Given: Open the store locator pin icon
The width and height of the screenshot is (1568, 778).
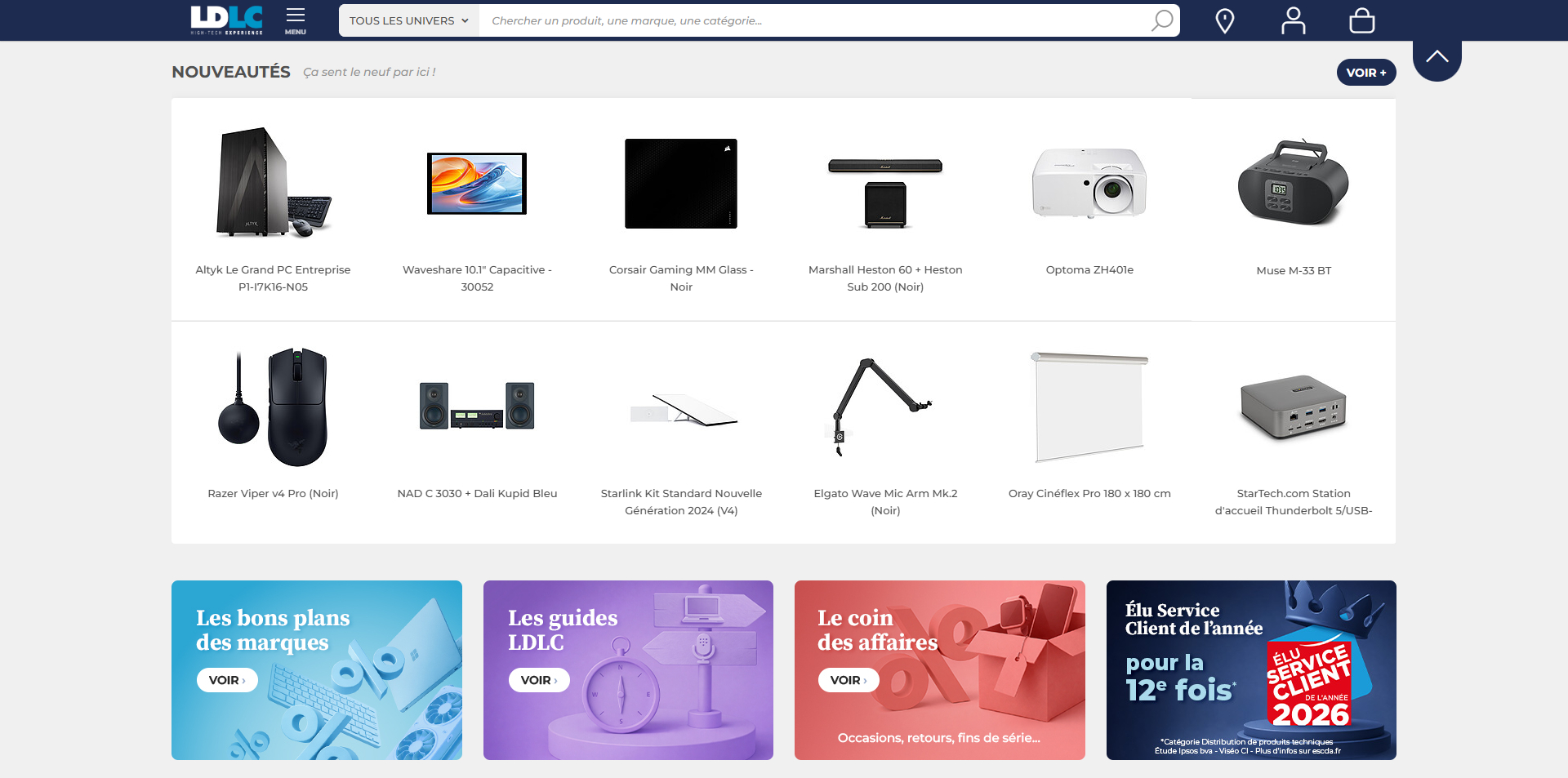Looking at the screenshot, I should [1224, 20].
